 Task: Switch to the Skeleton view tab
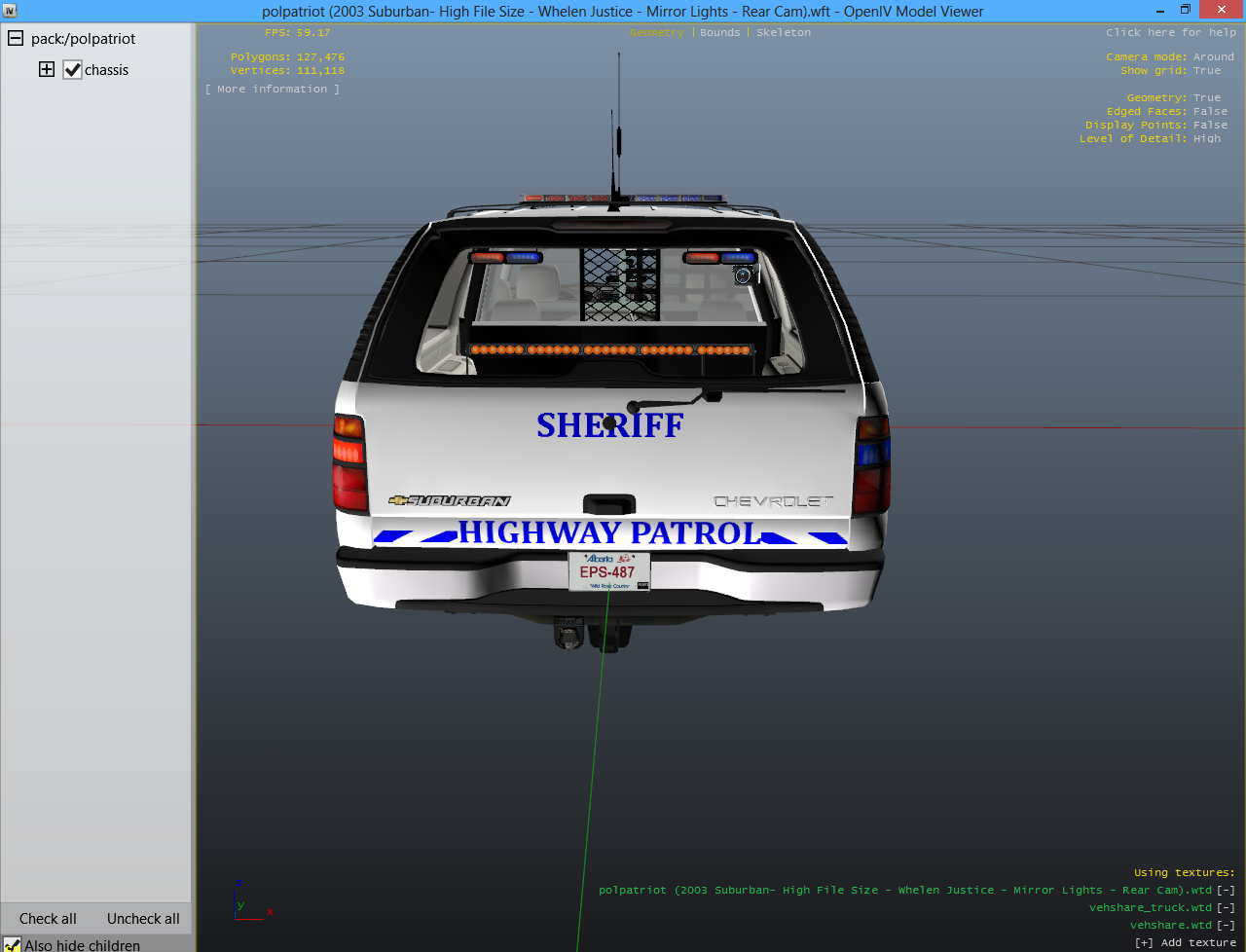click(783, 33)
